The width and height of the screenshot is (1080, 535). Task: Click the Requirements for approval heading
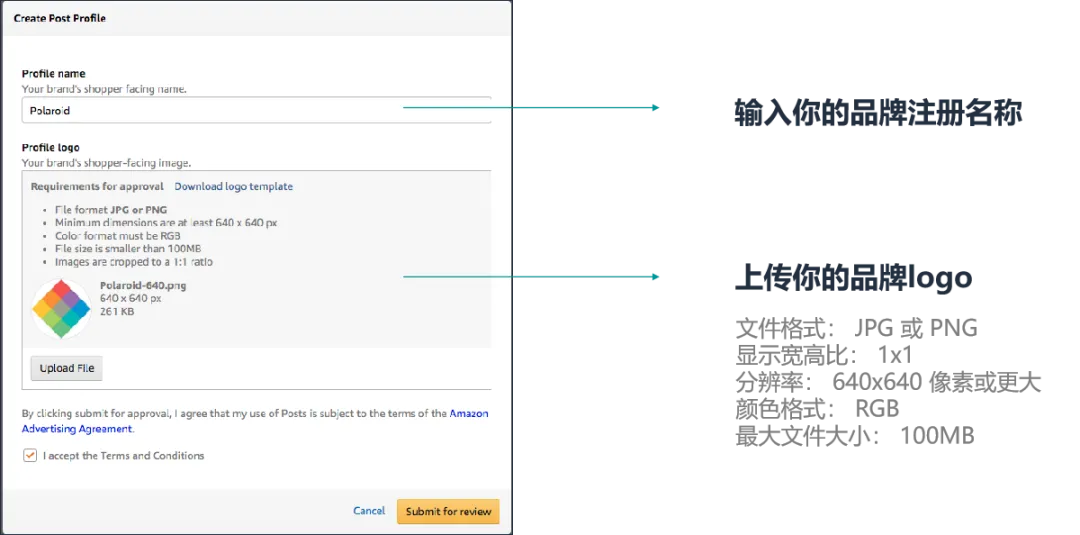pyautogui.click(x=97, y=187)
